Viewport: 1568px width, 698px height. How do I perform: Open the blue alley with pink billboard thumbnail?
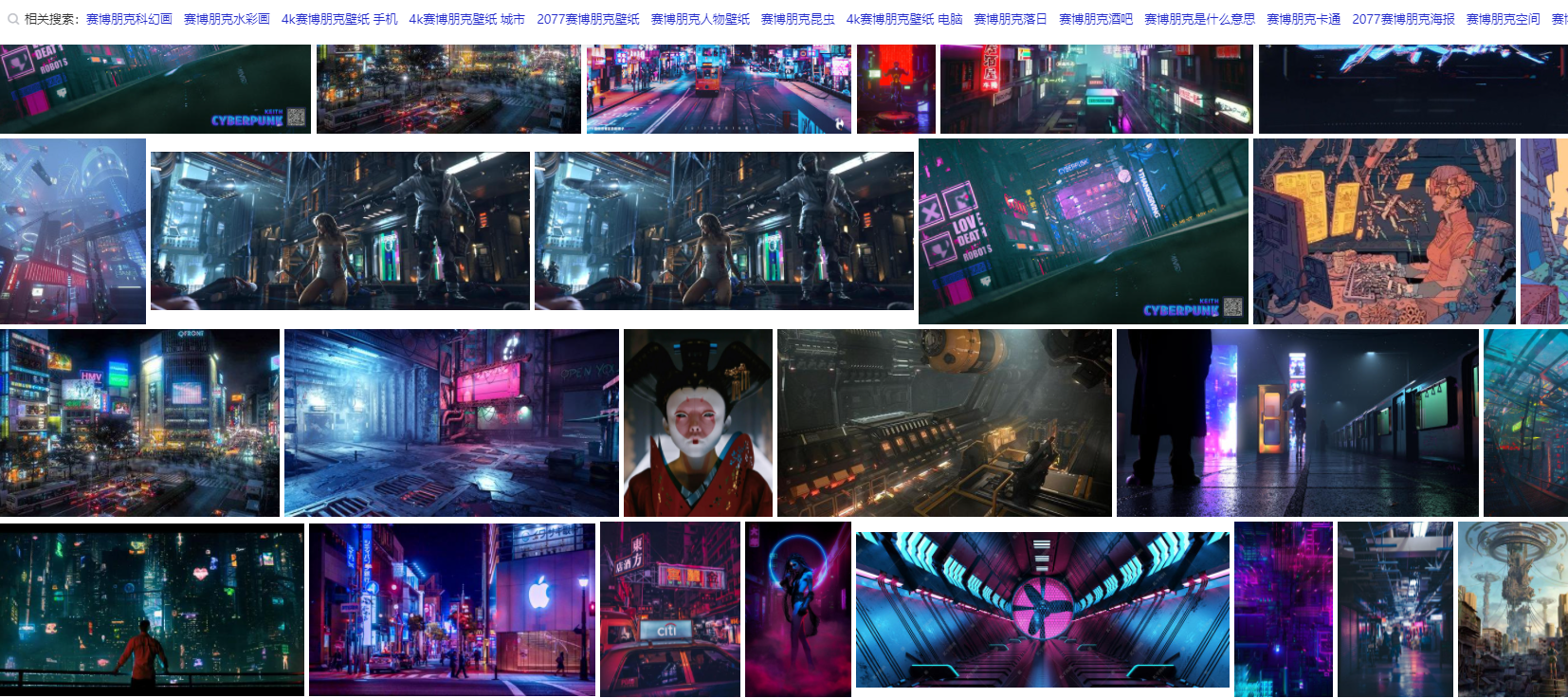[x=451, y=423]
